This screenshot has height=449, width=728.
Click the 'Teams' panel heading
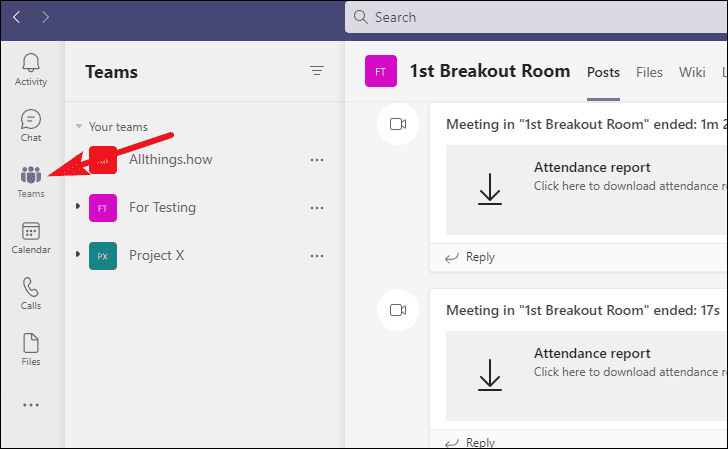111,72
